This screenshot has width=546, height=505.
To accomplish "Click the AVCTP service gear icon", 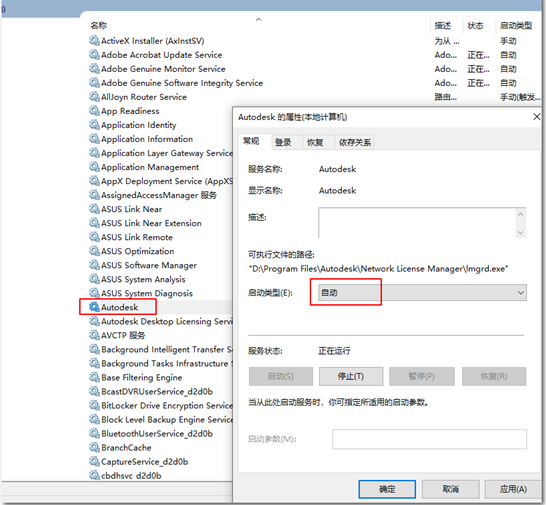I will (94, 335).
